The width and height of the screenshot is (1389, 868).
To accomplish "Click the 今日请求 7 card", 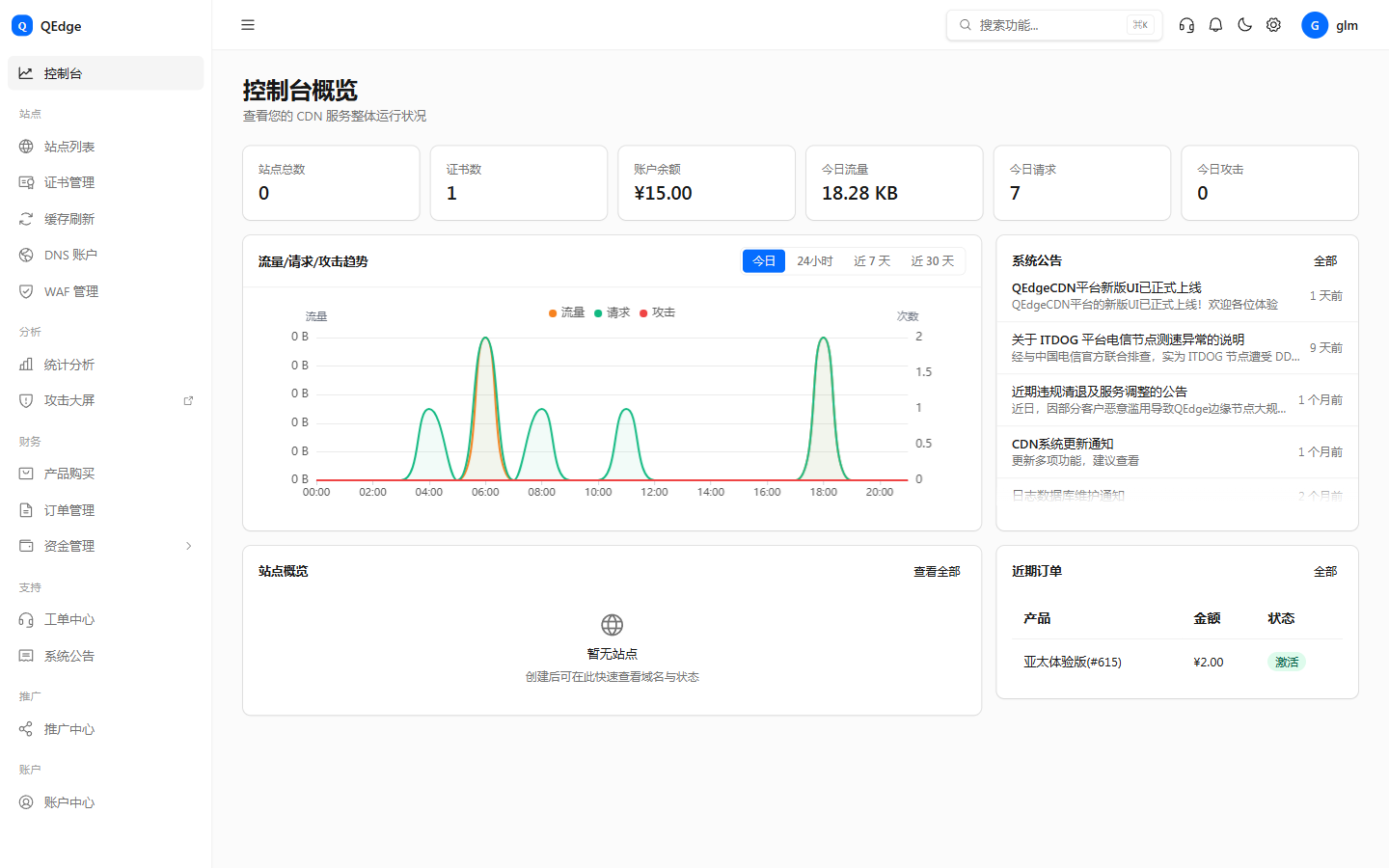I will pyautogui.click(x=1082, y=183).
